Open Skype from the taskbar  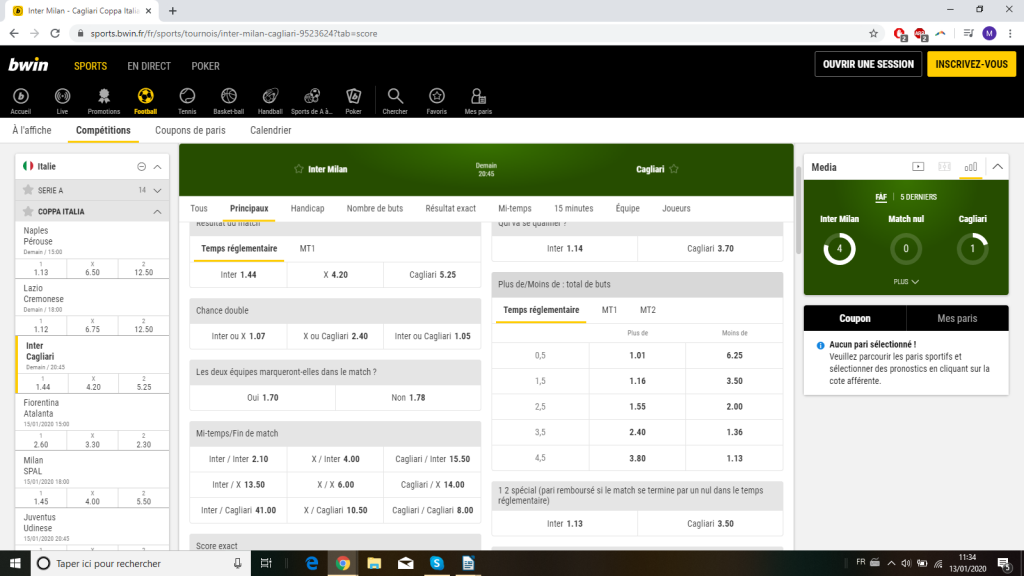coord(437,563)
